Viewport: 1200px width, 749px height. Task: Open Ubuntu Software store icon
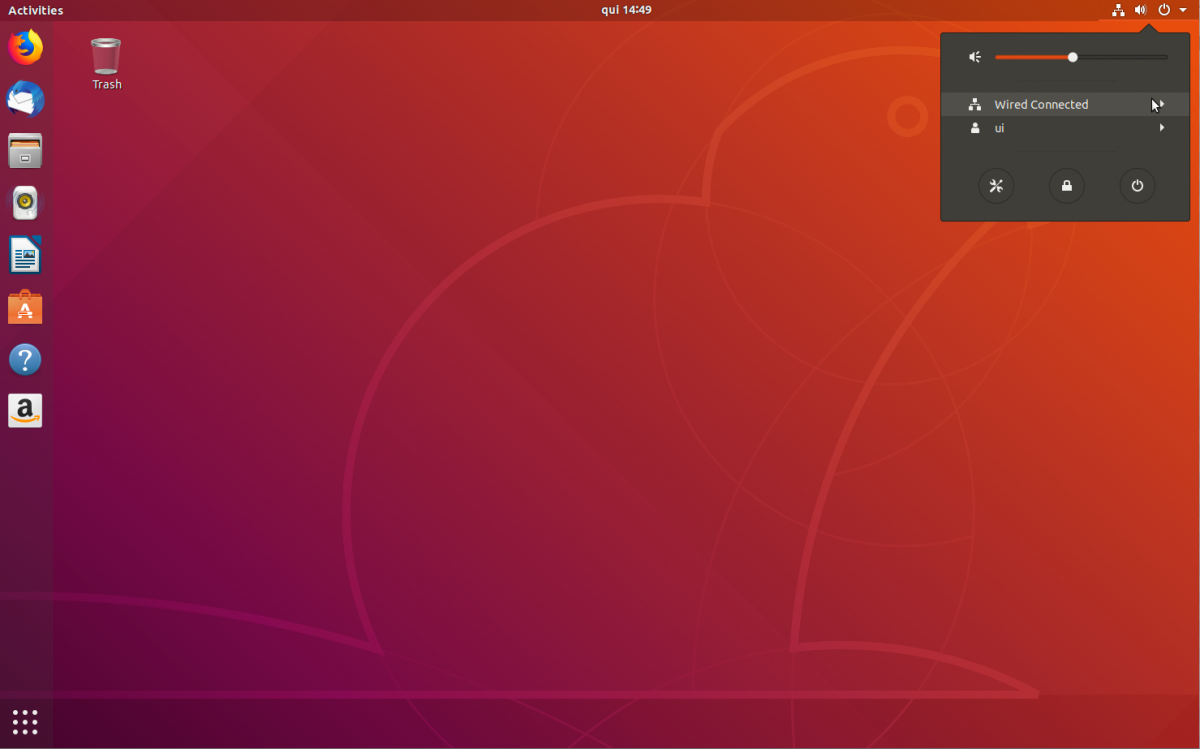25,307
